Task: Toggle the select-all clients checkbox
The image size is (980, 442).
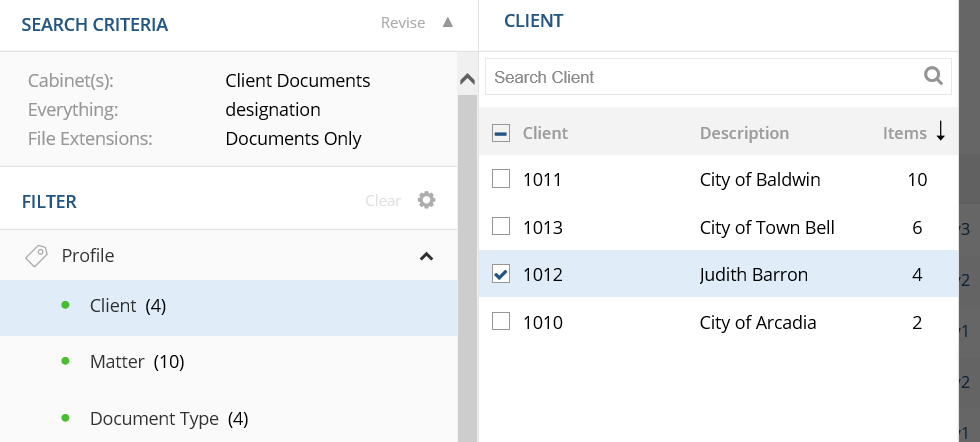Action: 502,133
